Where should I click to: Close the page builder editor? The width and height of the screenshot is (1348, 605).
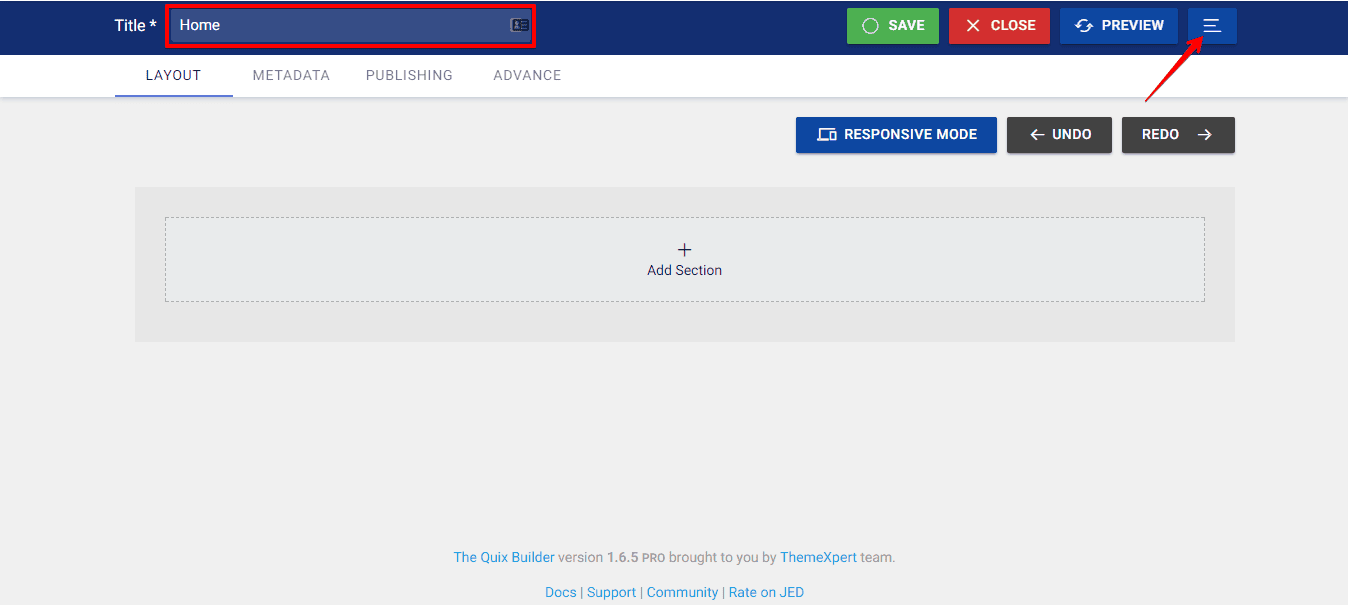click(998, 26)
